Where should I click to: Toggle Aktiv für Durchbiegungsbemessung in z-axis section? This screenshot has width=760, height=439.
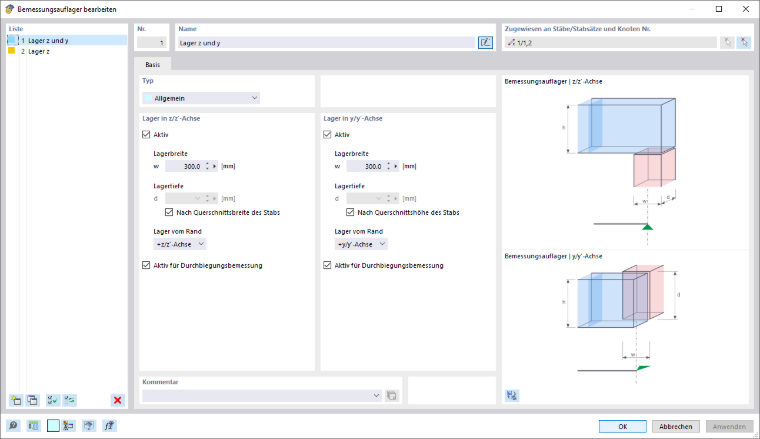(x=146, y=265)
